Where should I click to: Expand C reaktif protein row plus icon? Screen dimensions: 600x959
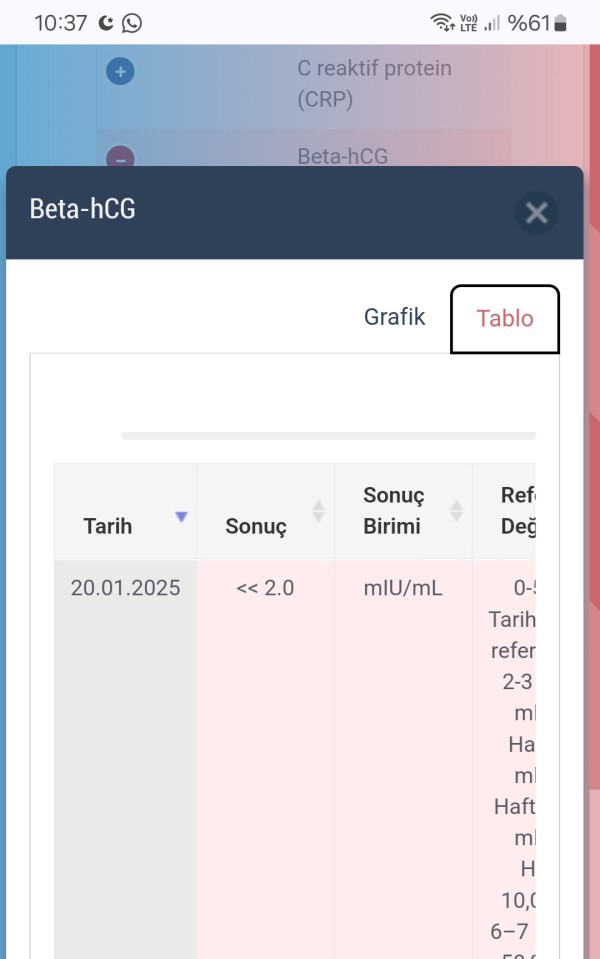point(120,72)
